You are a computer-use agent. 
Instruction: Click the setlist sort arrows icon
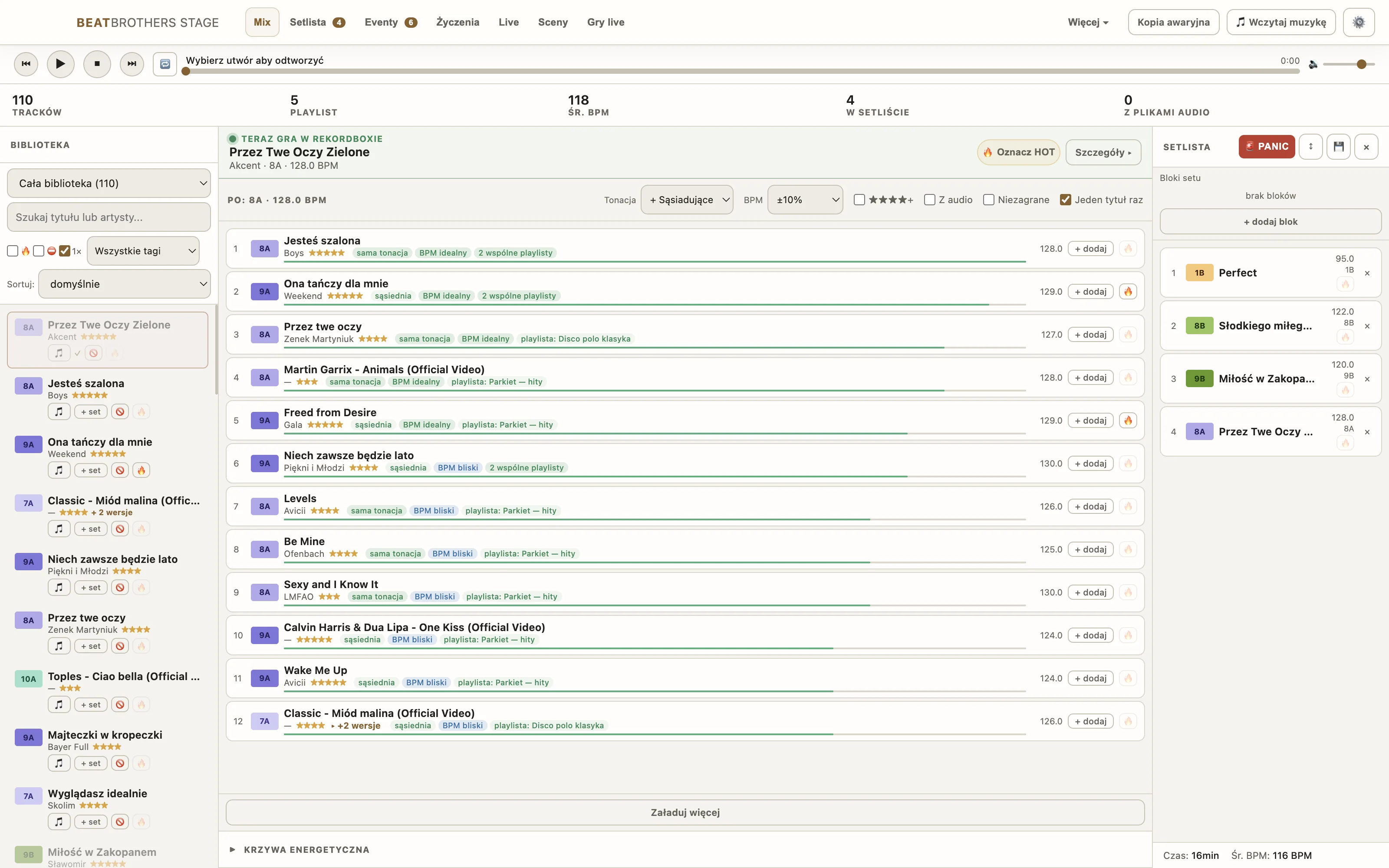tap(1310, 146)
